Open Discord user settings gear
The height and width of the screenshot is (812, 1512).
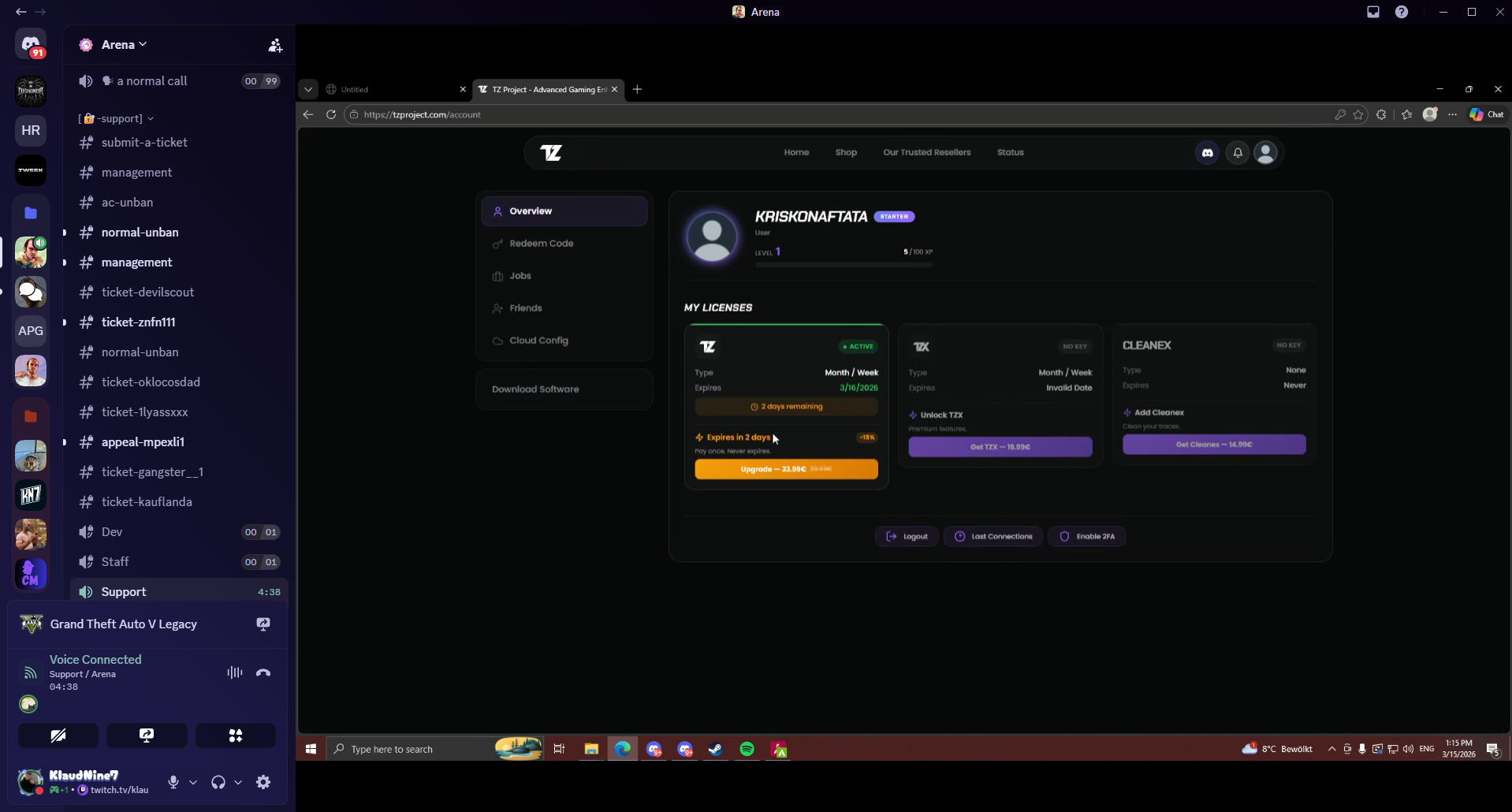click(x=263, y=782)
